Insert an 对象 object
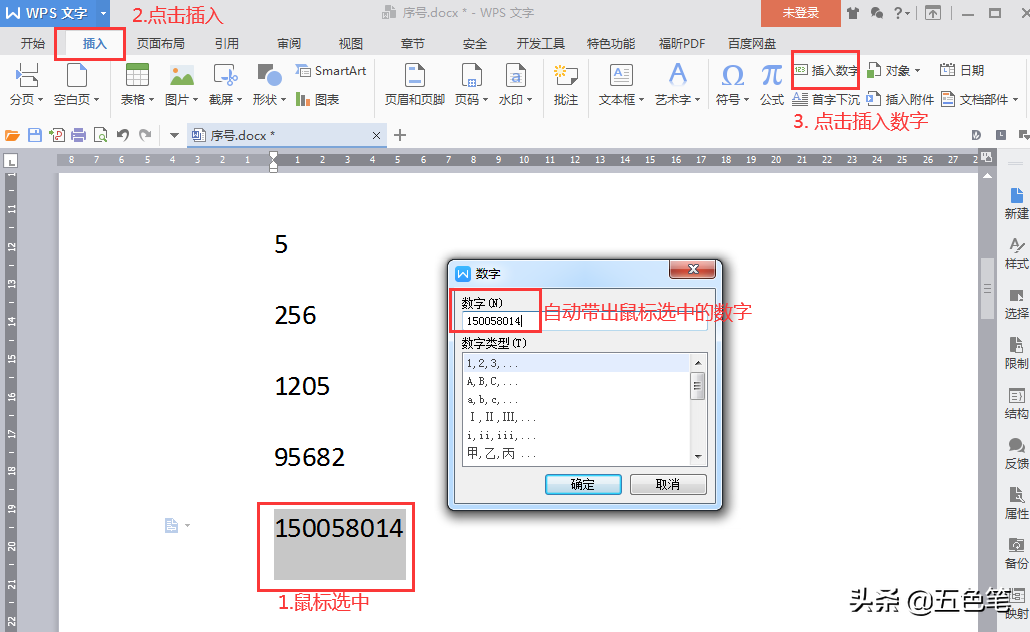The width and height of the screenshot is (1030, 632). coord(893,70)
